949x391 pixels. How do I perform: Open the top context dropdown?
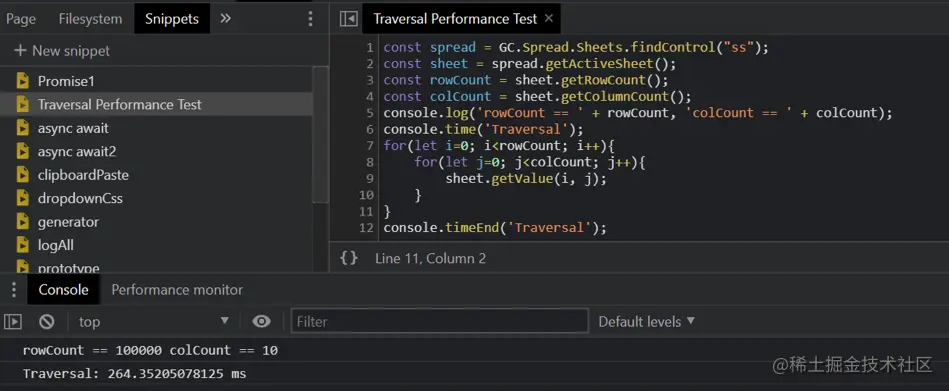154,321
